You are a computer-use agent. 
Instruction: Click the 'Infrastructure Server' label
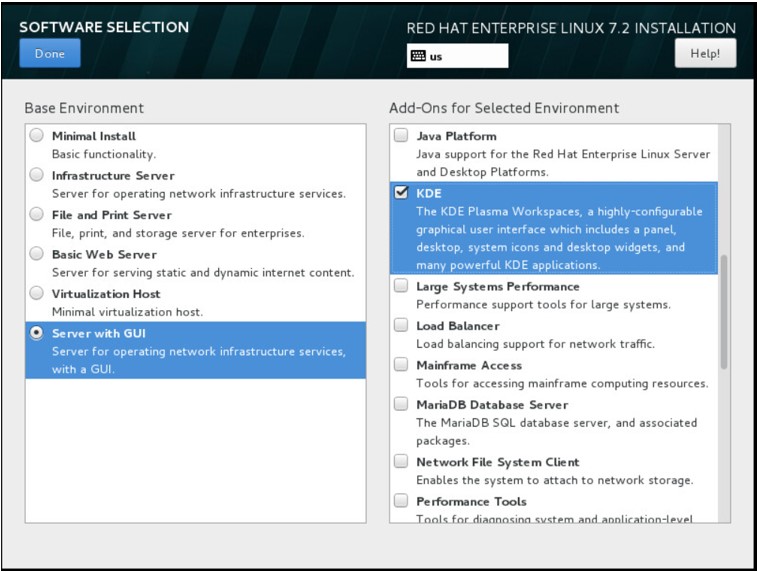coord(113,176)
